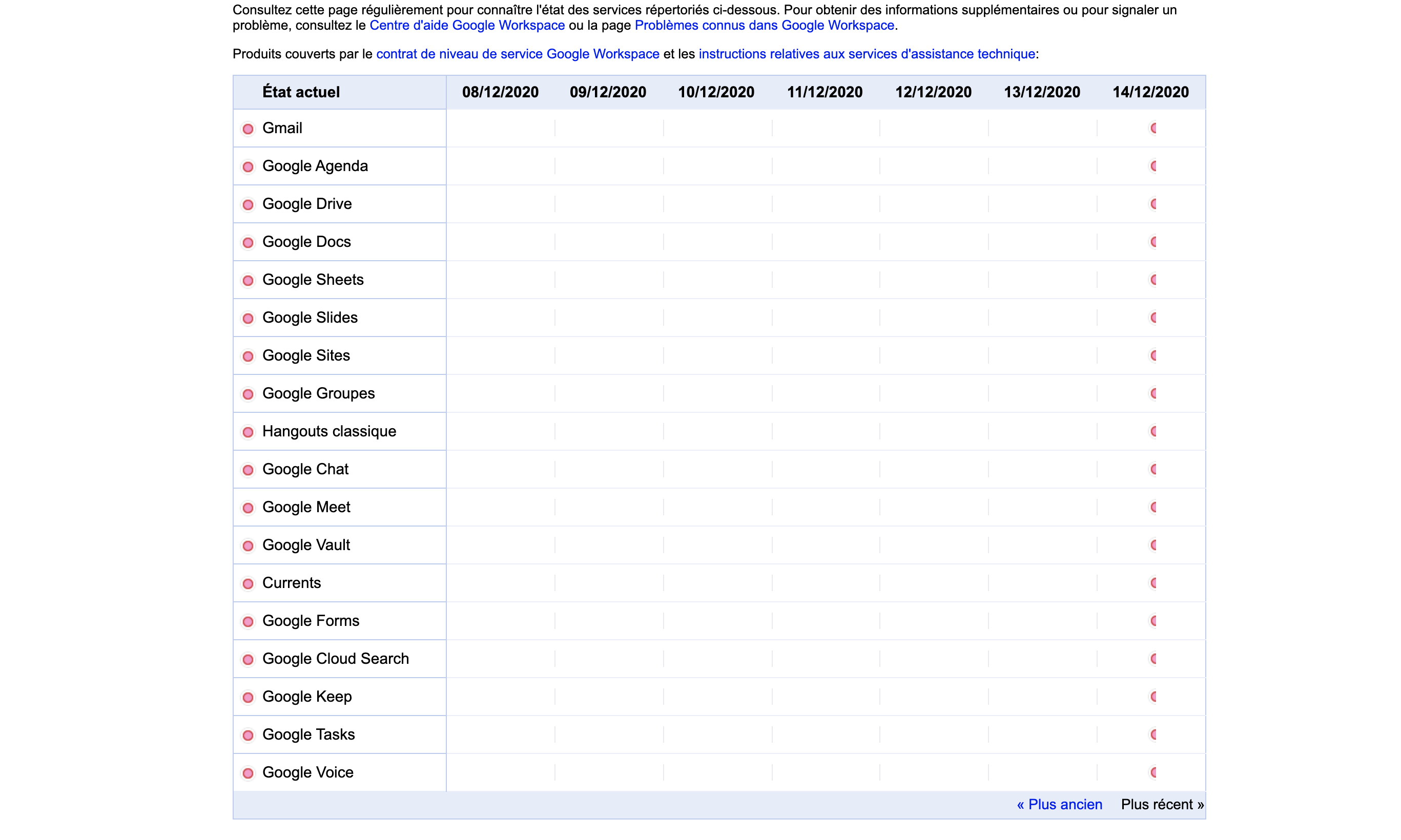Click the 11/12/2020 date header
The width and height of the screenshot is (1401, 840).
click(825, 92)
